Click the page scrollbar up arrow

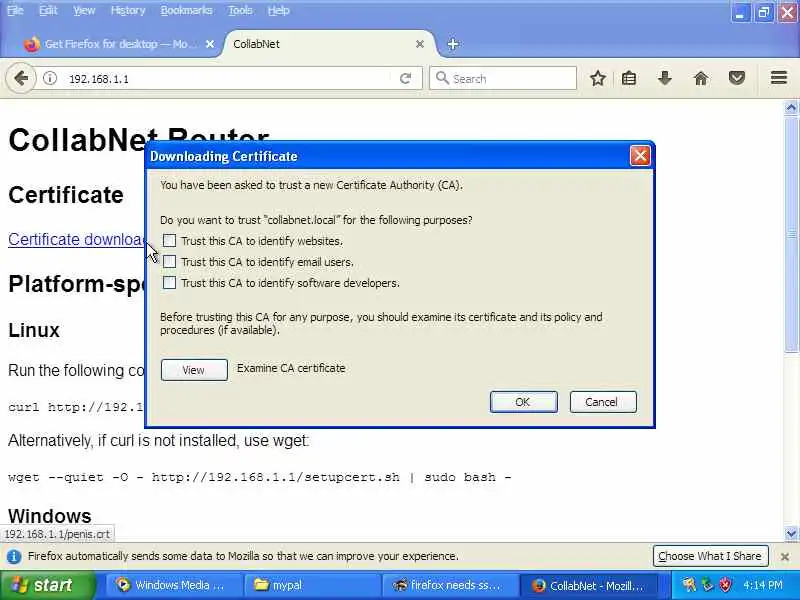tap(791, 107)
